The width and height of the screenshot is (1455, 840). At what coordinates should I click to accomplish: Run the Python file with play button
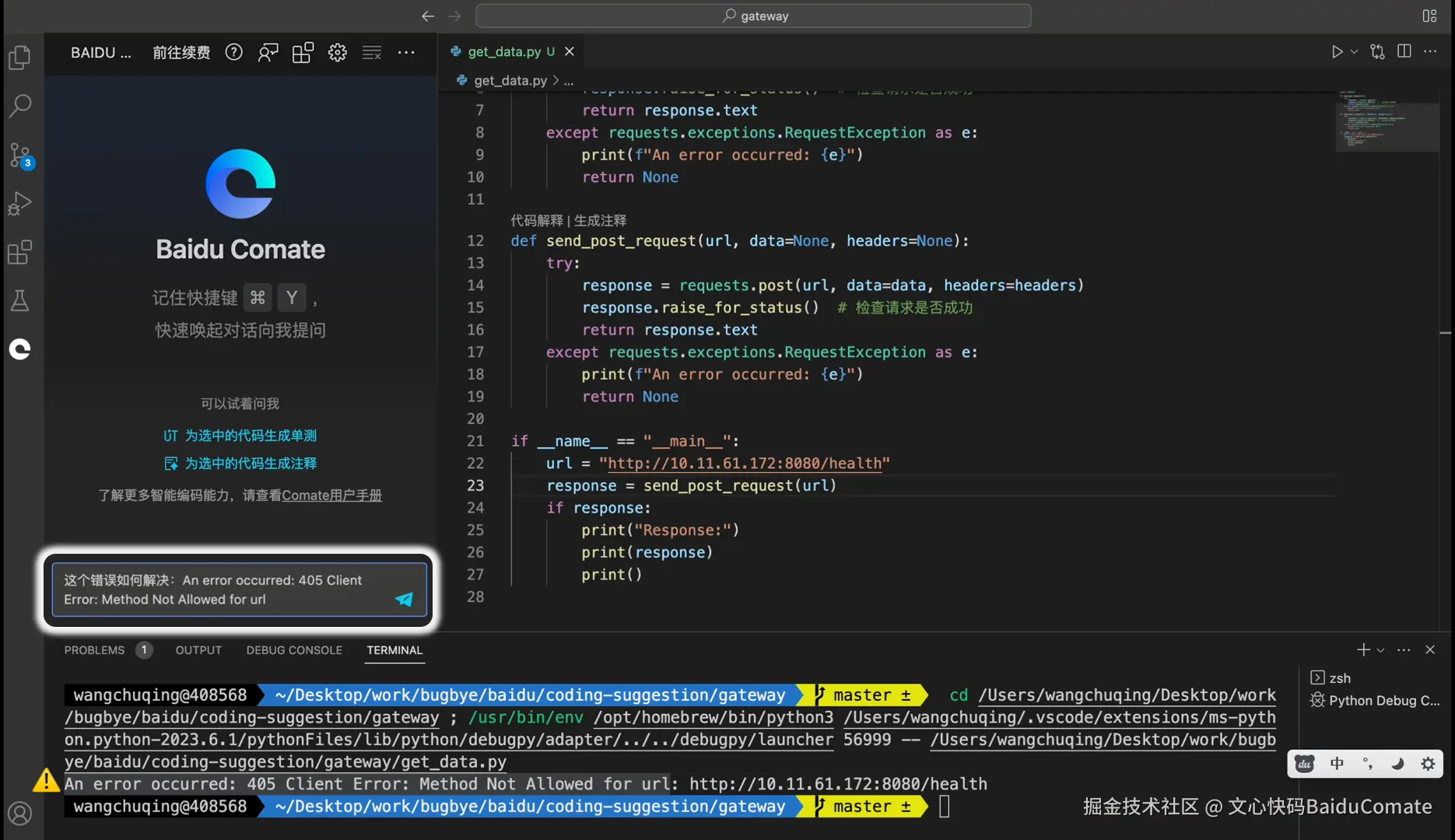click(1337, 51)
